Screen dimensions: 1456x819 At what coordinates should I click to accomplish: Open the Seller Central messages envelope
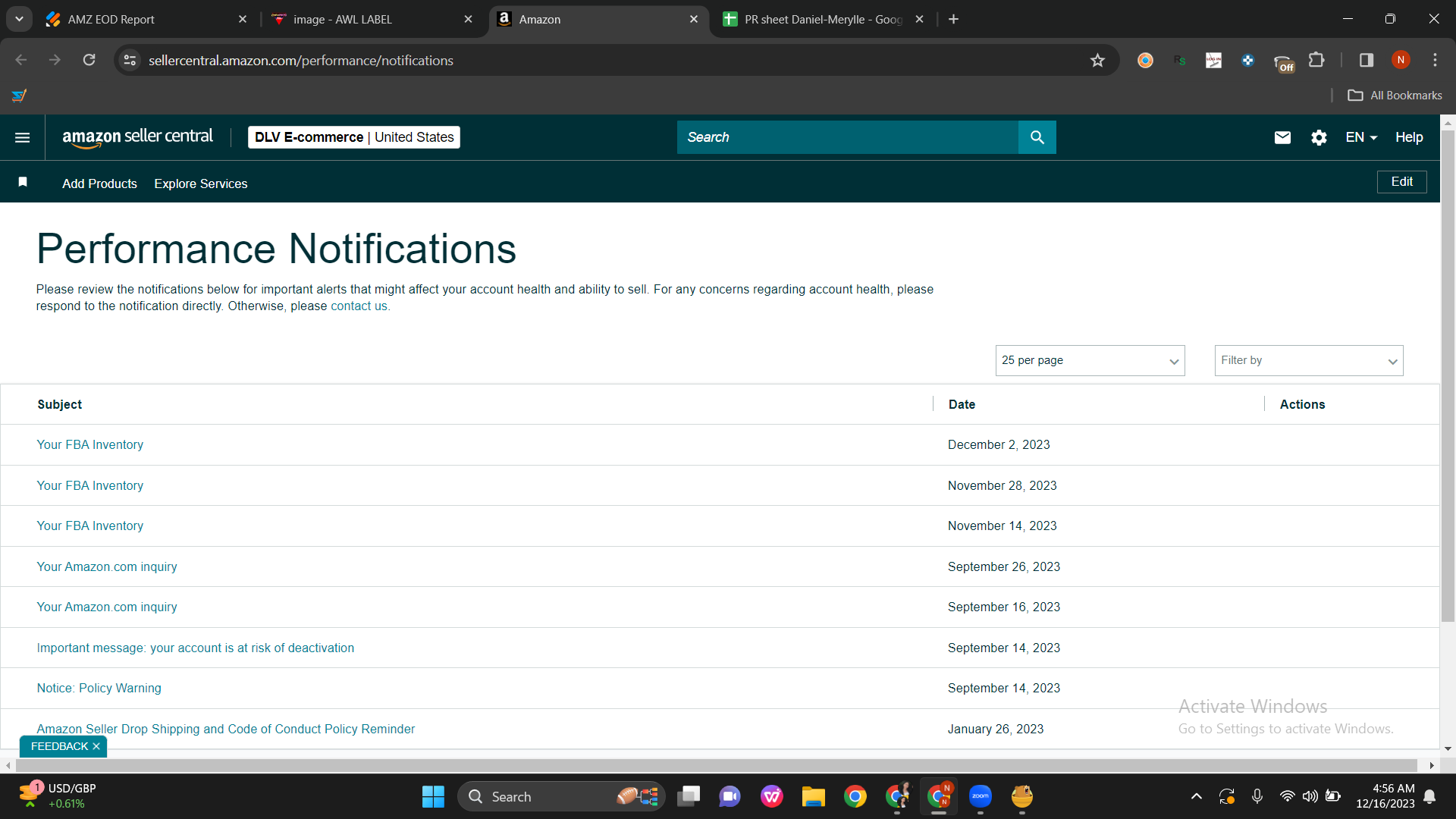(x=1282, y=137)
